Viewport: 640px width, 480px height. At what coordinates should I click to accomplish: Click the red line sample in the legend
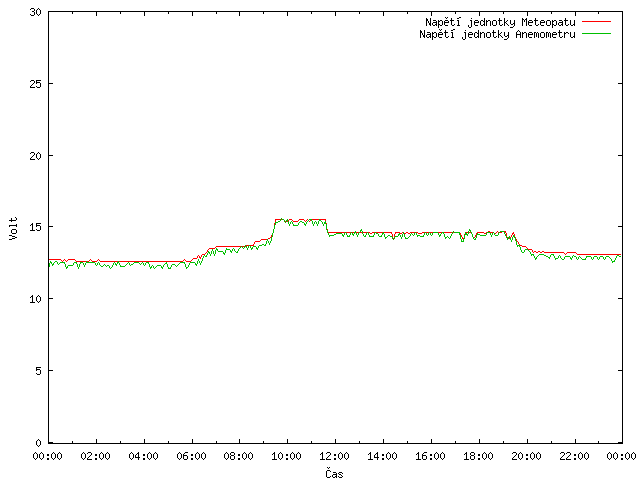(x=596, y=22)
